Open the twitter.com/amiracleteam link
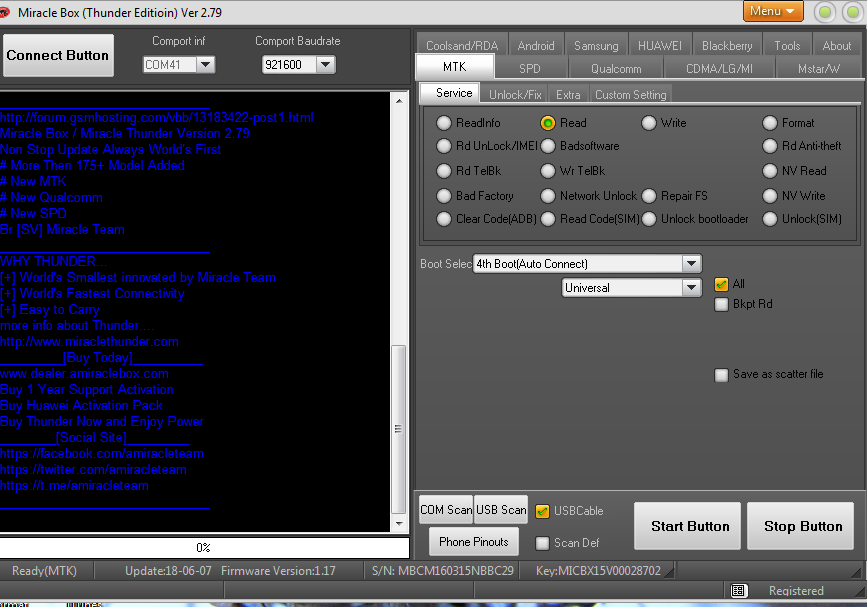The image size is (867, 607). (93, 470)
